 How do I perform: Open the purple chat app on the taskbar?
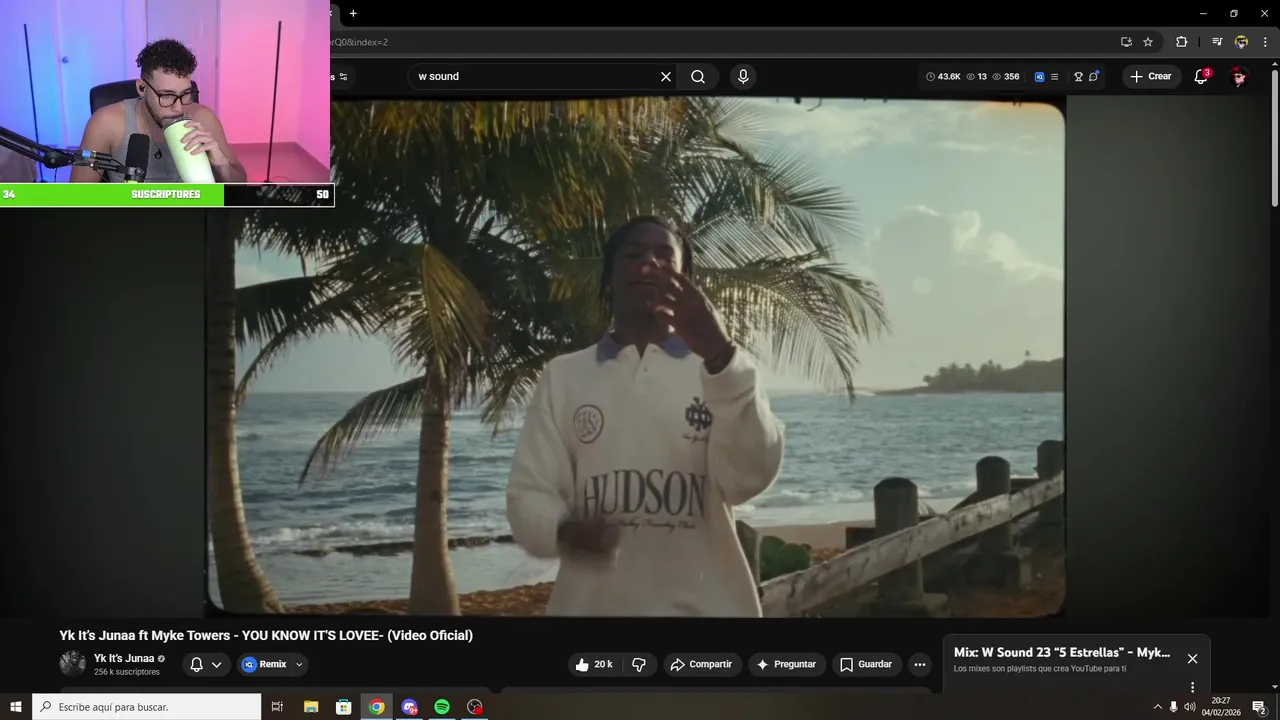pos(409,707)
